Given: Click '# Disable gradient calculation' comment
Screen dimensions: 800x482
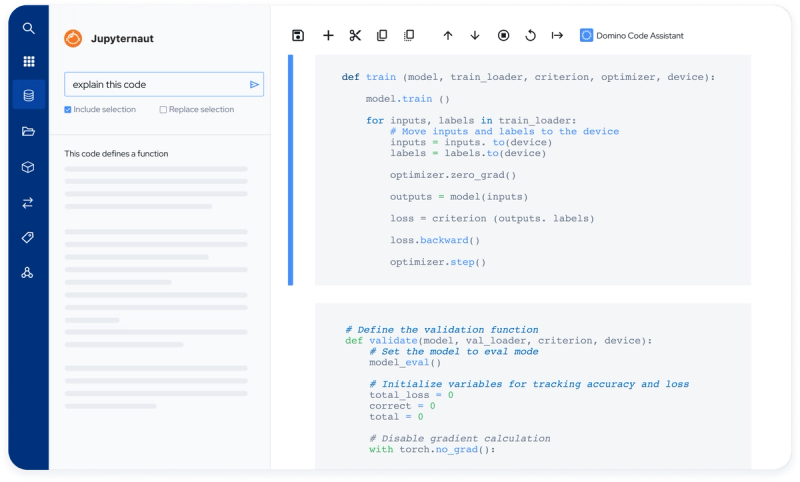Looking at the screenshot, I should [x=460, y=439].
